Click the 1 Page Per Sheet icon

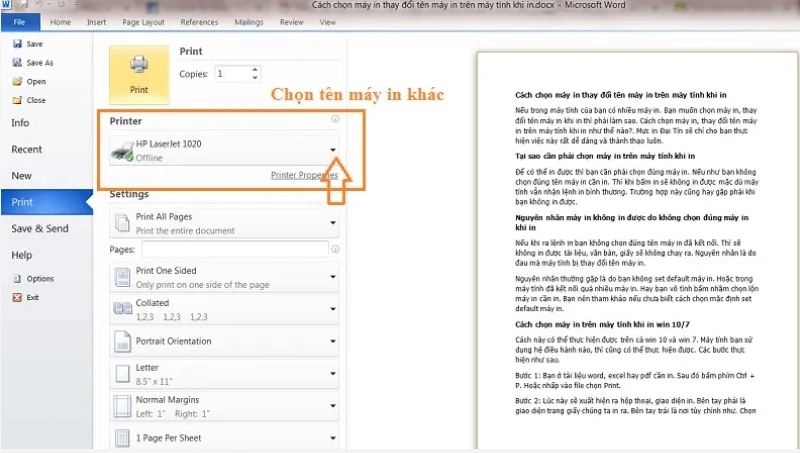122,438
